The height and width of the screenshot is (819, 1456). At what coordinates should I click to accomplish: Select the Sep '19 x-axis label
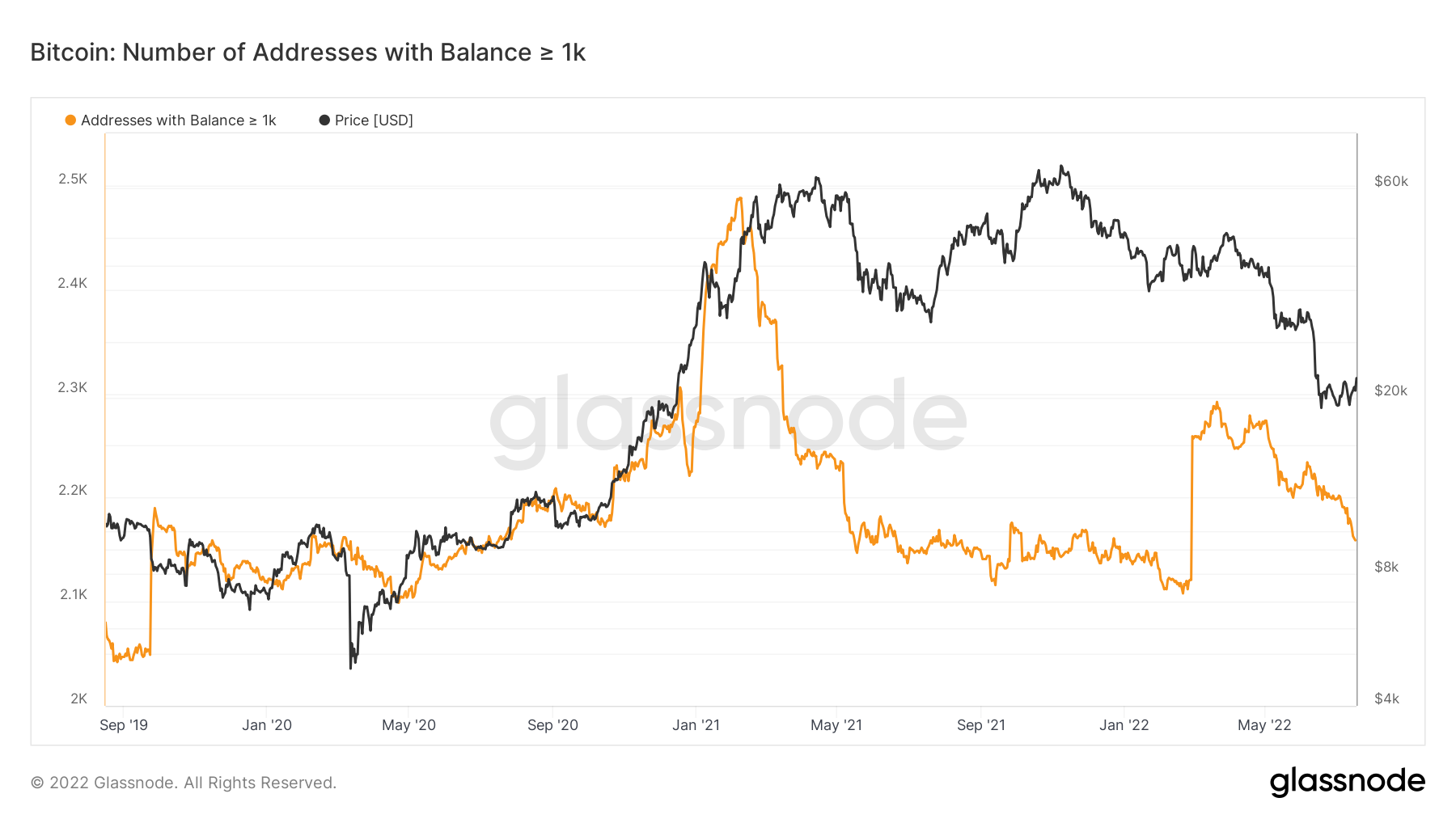pyautogui.click(x=124, y=725)
